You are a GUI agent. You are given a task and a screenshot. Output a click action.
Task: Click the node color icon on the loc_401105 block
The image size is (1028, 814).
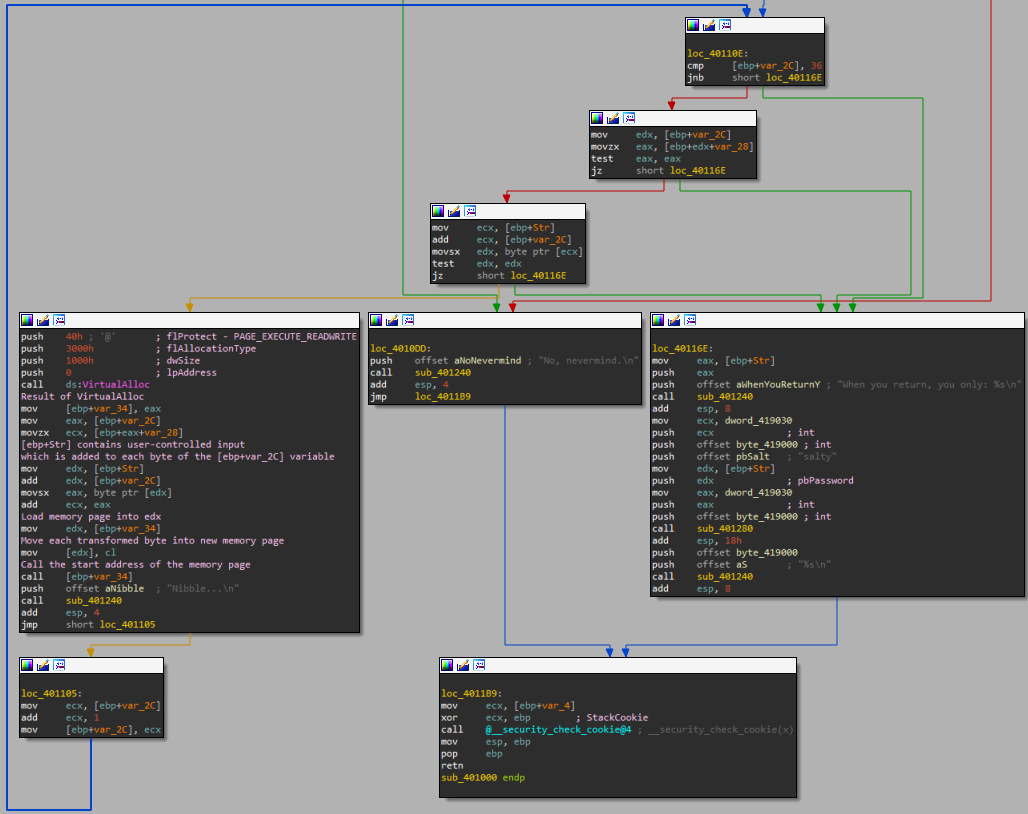28,664
